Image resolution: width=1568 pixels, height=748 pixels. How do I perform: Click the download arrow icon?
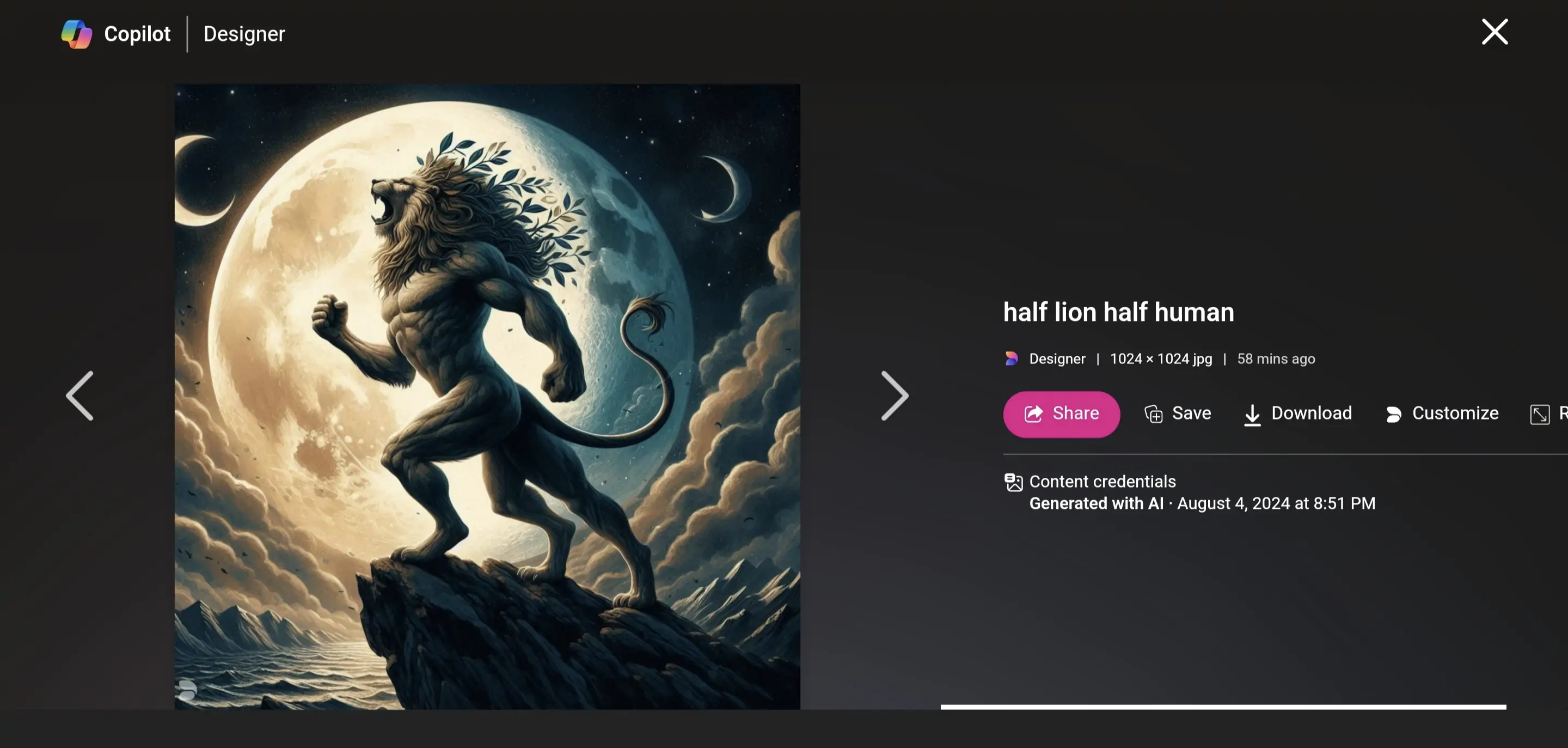[x=1252, y=415]
